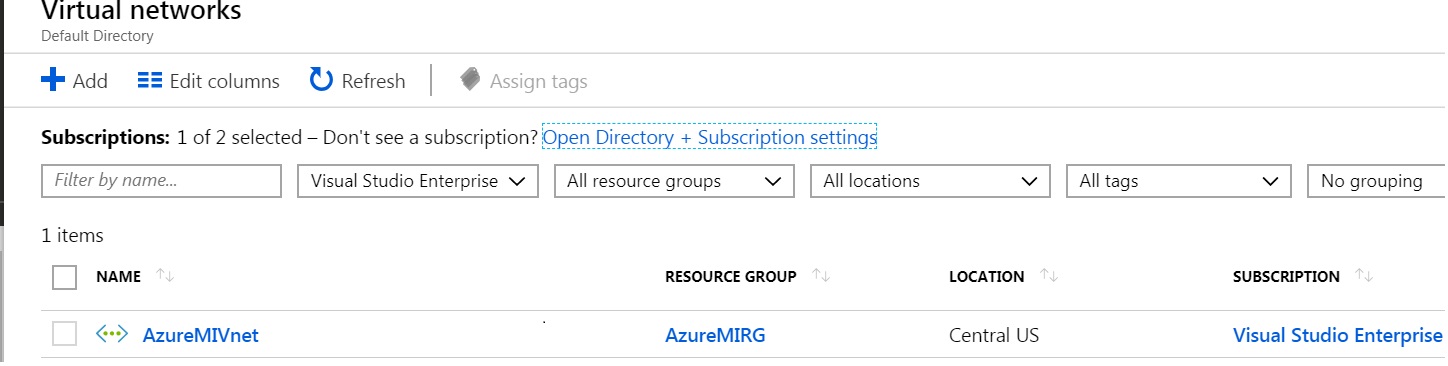This screenshot has height=366, width=1448.
Task: Sort by Location using sort arrows
Action: 1050,276
